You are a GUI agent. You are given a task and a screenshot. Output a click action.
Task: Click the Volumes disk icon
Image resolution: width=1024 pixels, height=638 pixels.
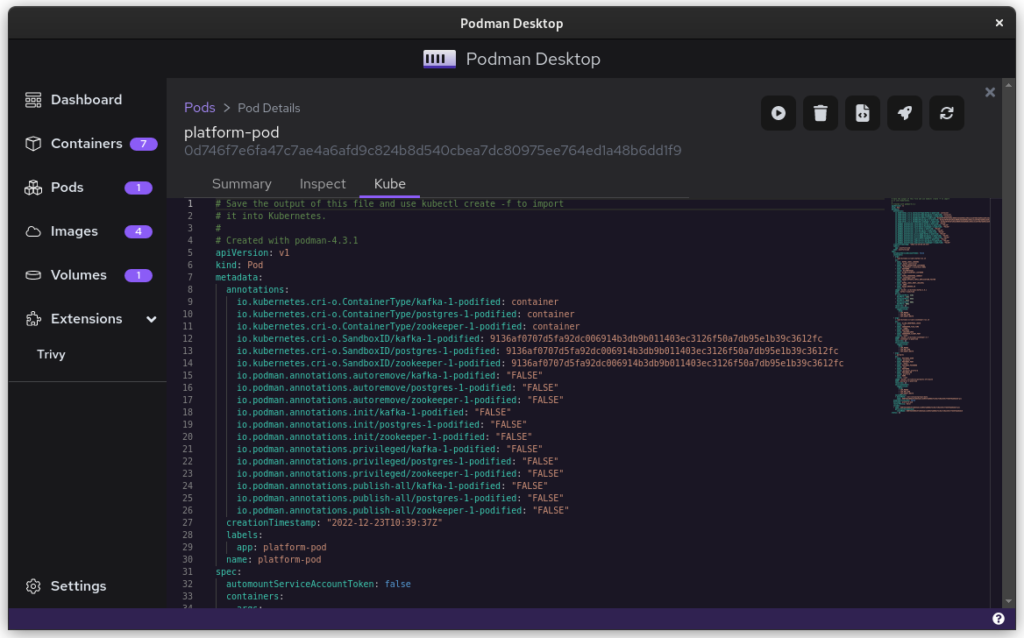(33, 275)
